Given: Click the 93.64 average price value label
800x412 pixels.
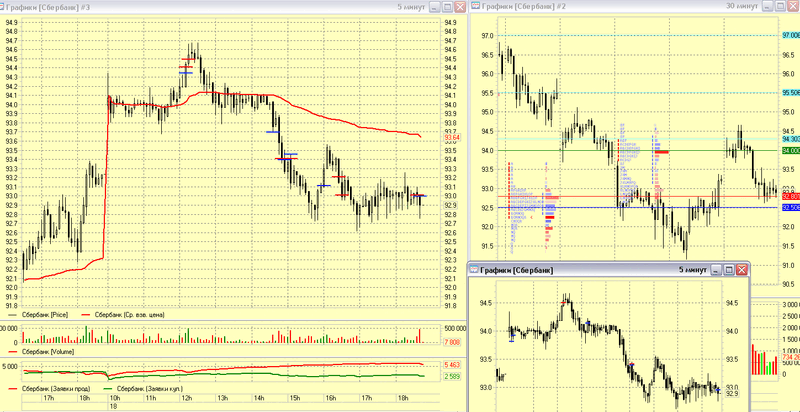Looking at the screenshot, I should tap(452, 137).
